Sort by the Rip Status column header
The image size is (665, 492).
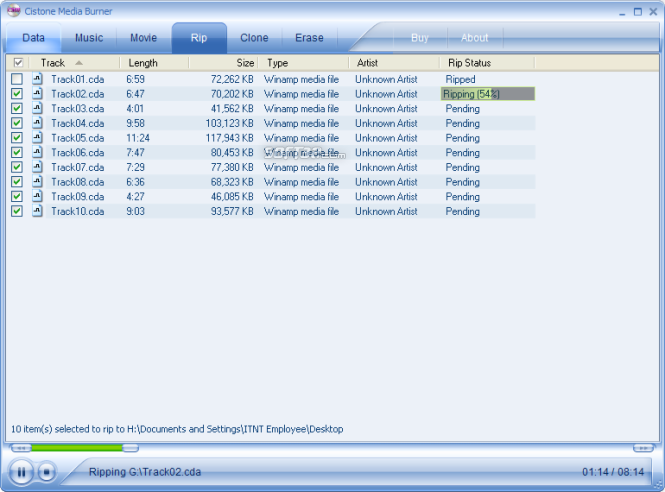[487, 63]
